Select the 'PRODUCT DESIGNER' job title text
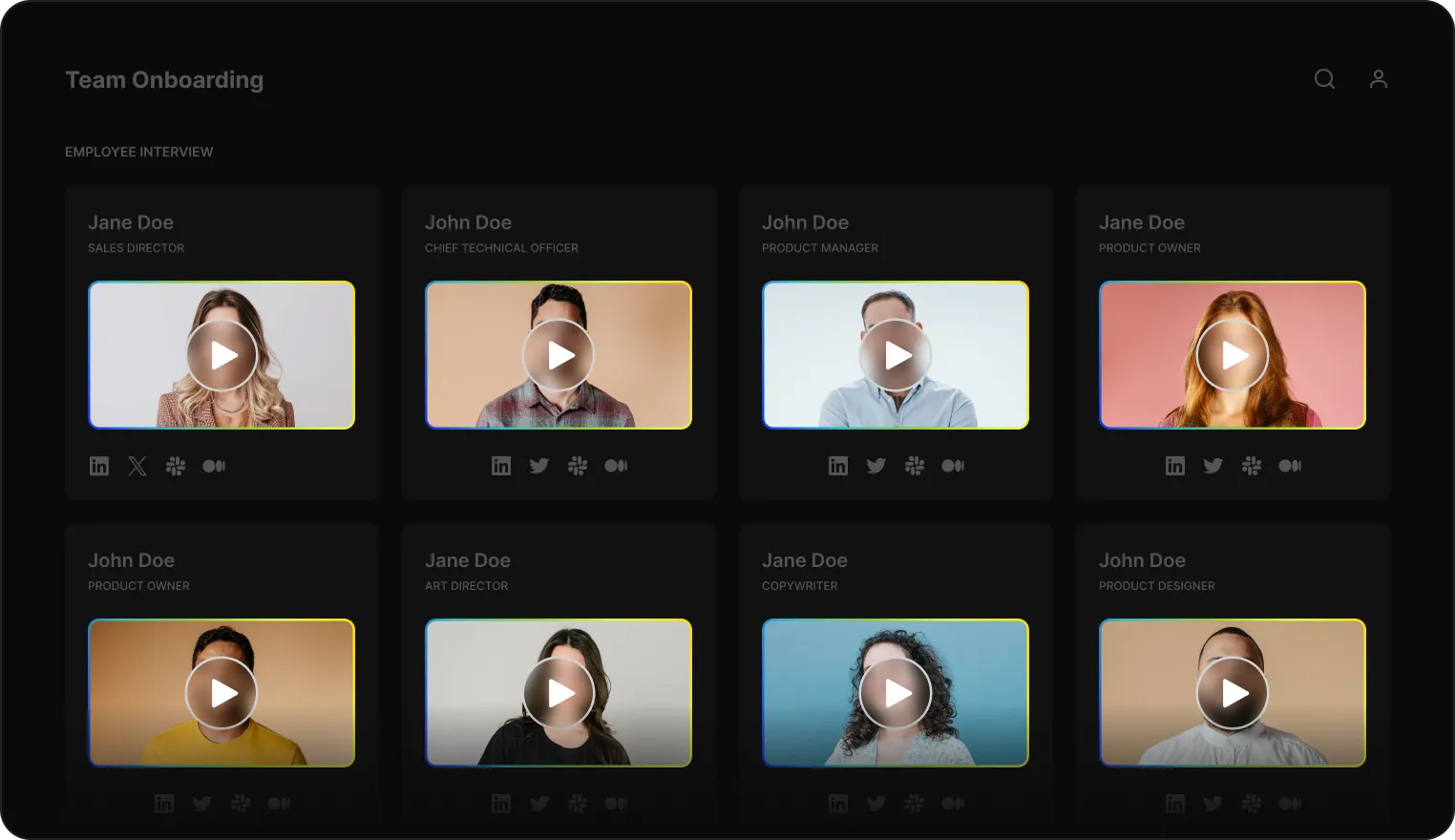1455x840 pixels. click(x=1157, y=586)
